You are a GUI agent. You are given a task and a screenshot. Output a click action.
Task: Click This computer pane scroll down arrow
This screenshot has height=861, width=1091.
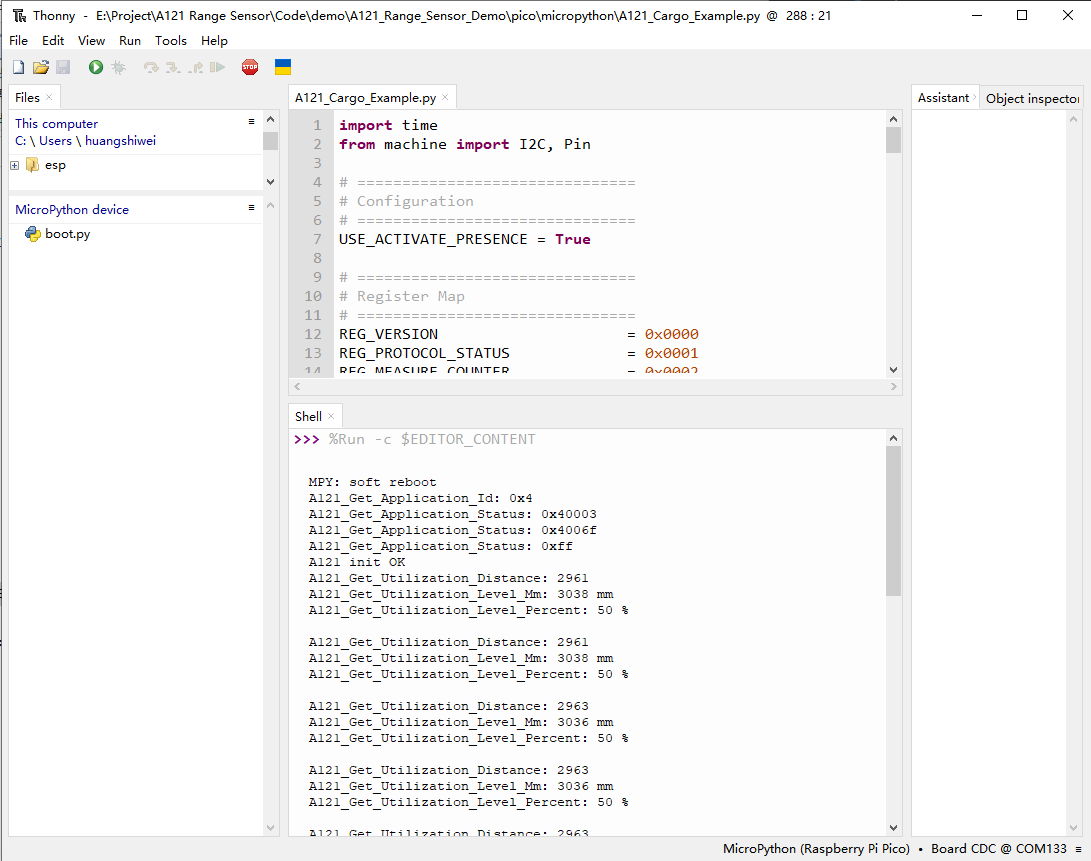click(x=271, y=182)
